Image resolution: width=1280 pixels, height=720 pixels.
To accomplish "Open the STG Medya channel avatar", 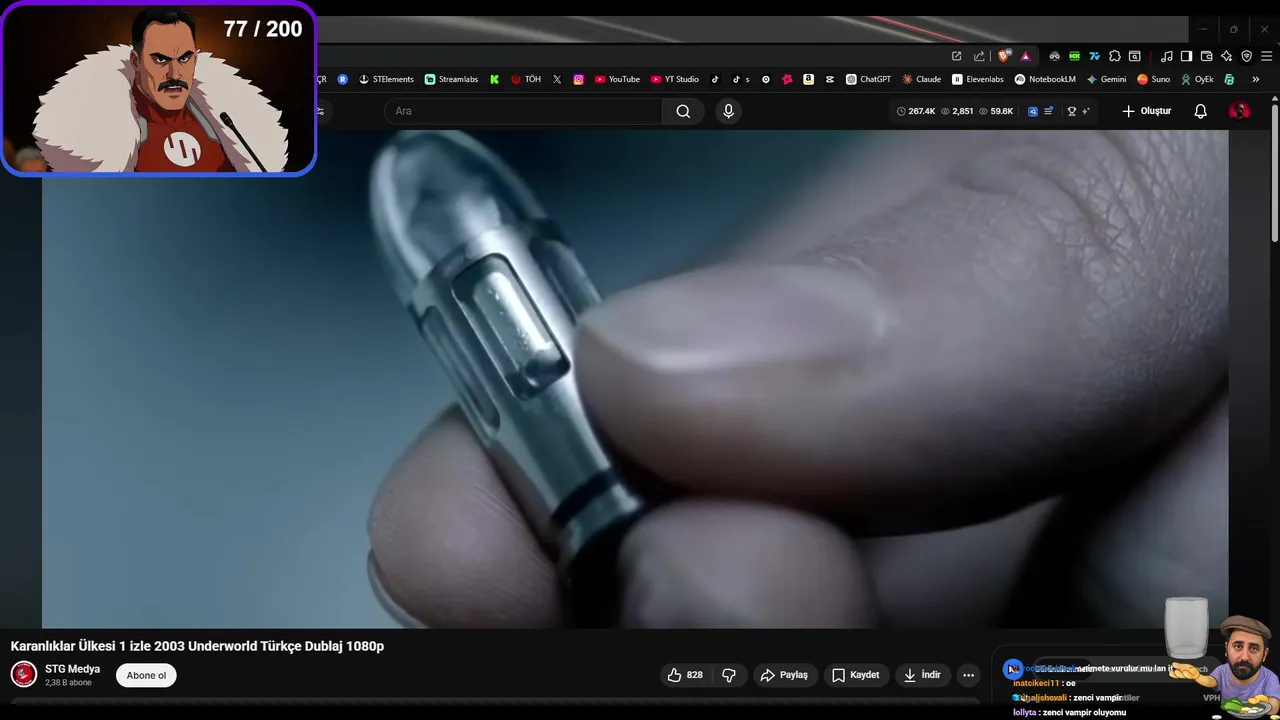I will (x=24, y=674).
